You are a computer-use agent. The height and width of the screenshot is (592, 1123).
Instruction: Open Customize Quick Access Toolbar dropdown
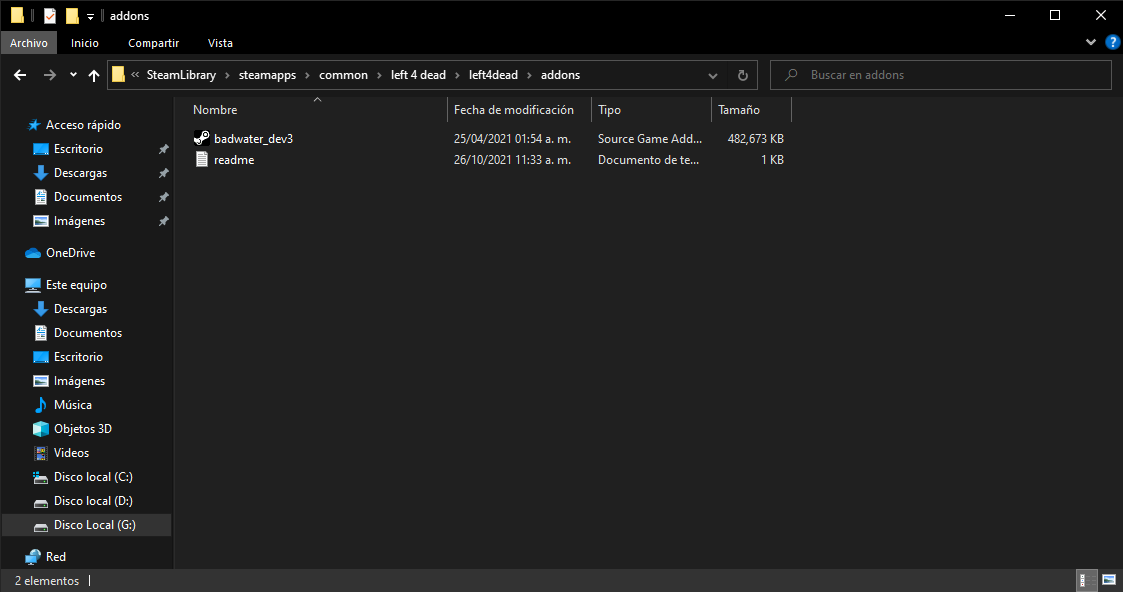coord(90,16)
